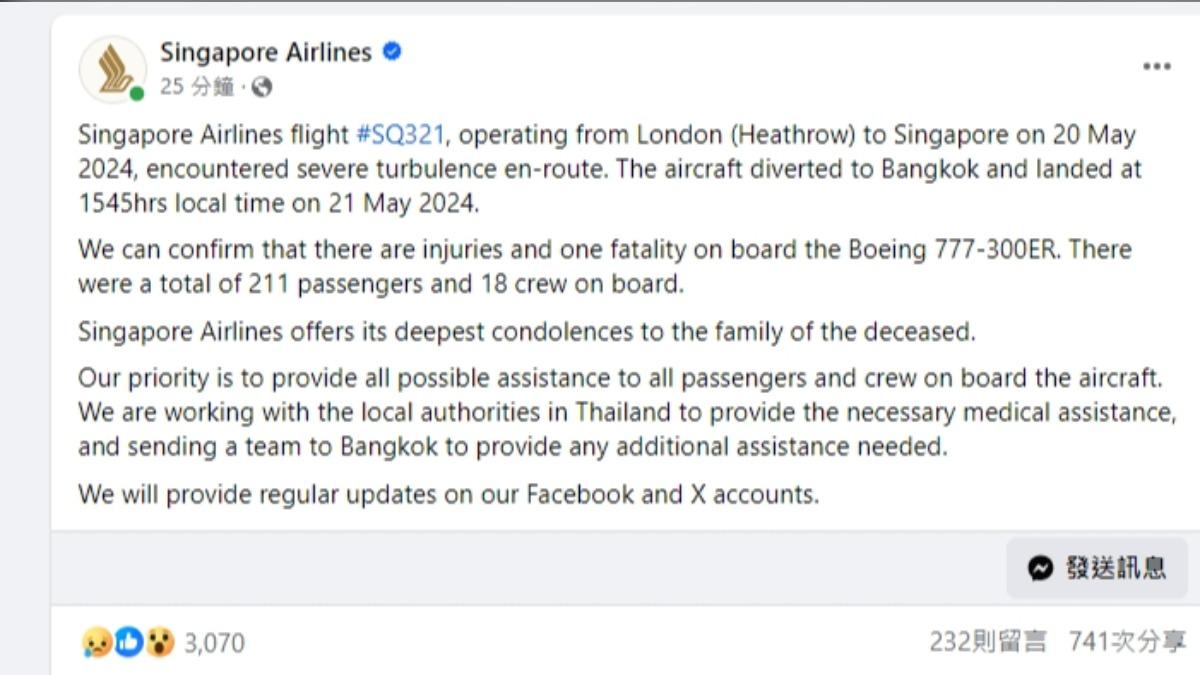Open the 25 分鐘 post timestamp

(x=197, y=87)
